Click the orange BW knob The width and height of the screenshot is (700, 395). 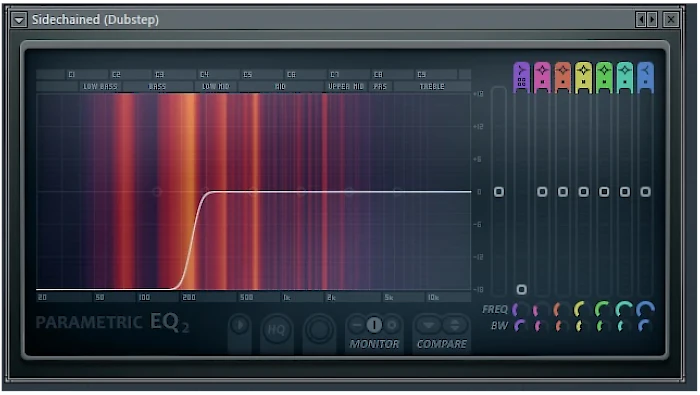562,326
